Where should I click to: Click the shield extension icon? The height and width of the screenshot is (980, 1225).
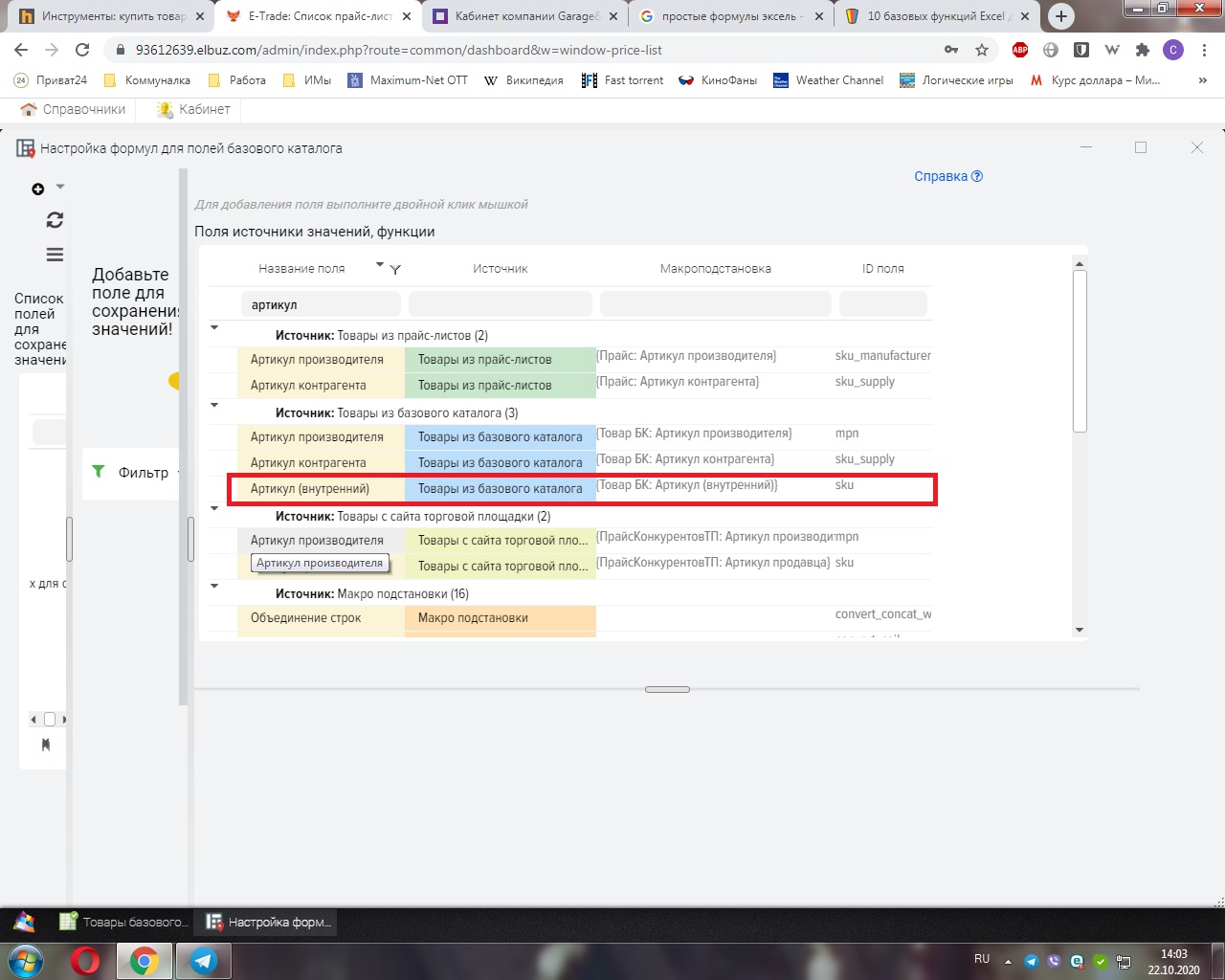click(x=1081, y=50)
